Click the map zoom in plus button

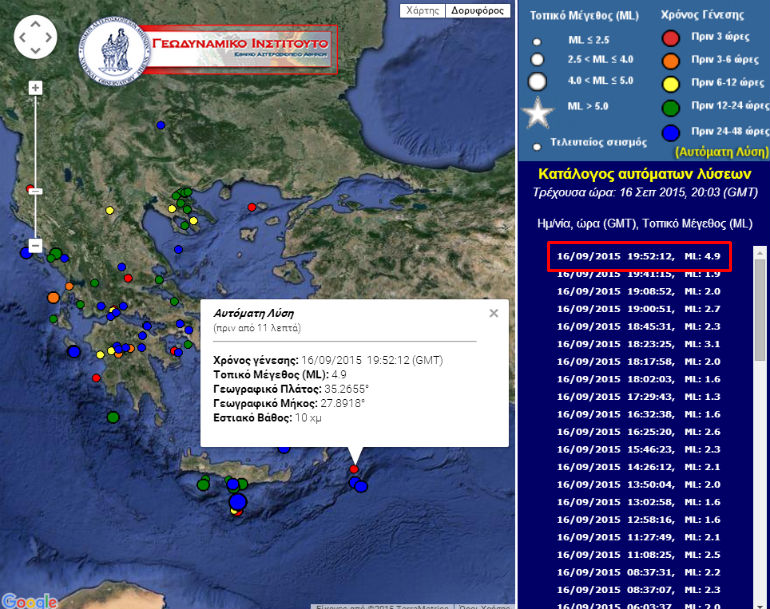click(35, 88)
